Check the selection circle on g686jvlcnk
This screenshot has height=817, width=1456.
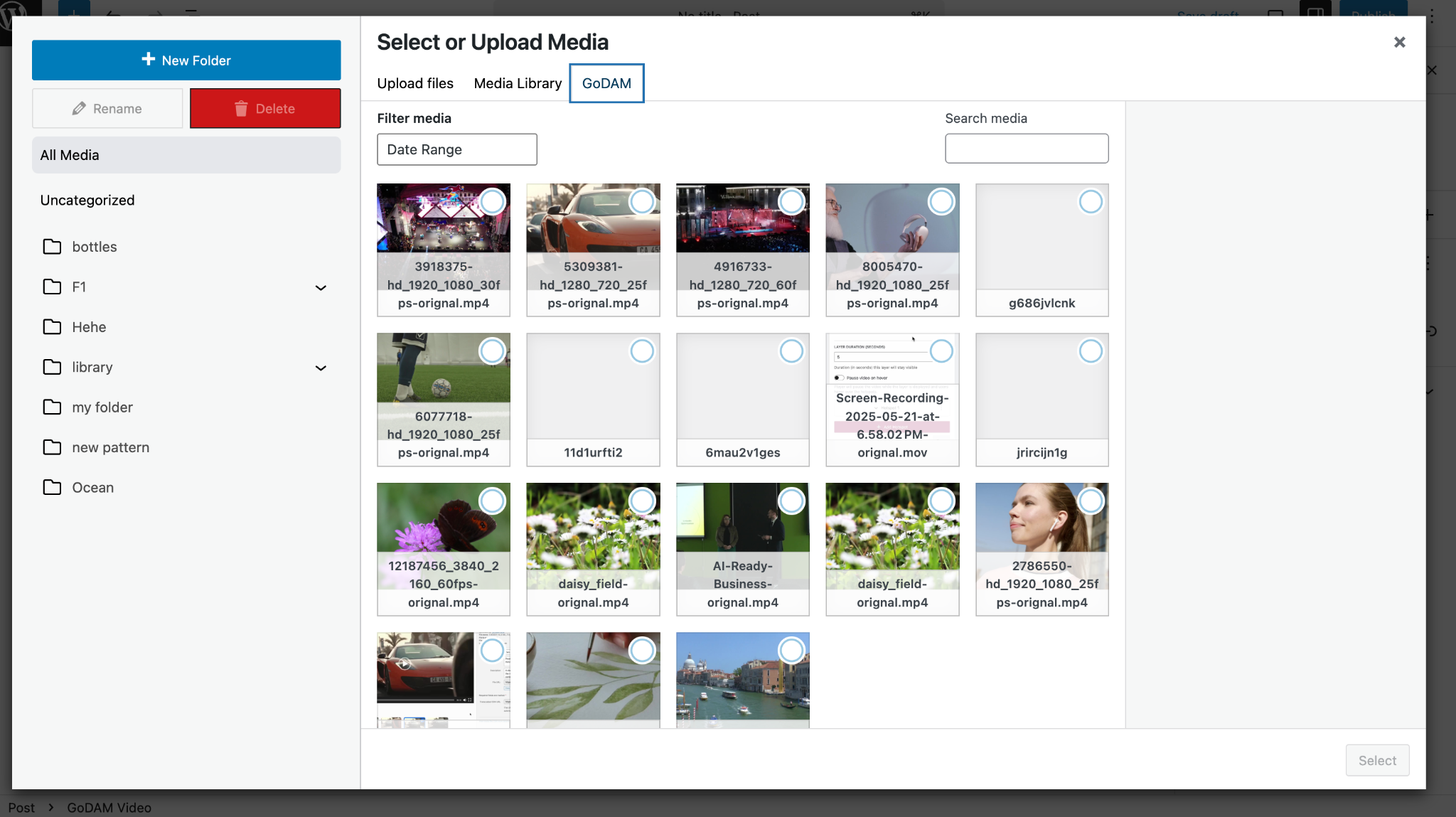[1091, 202]
